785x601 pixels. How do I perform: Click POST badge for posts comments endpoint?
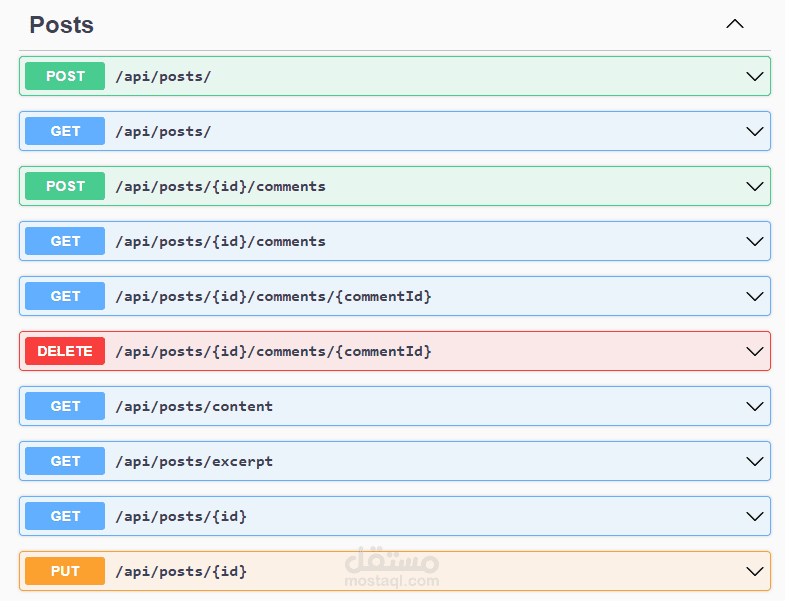[65, 186]
